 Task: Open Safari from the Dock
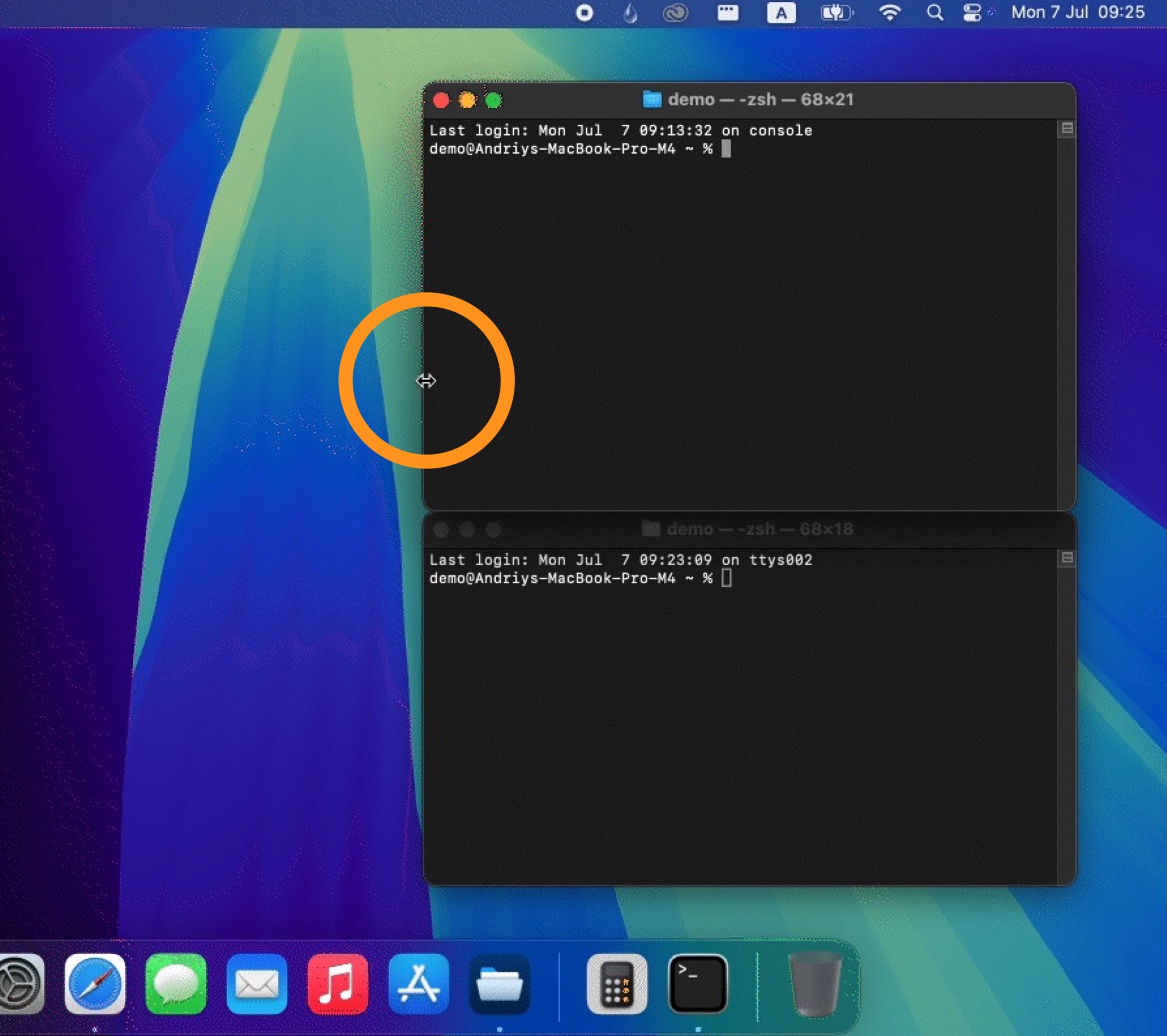tap(95, 983)
